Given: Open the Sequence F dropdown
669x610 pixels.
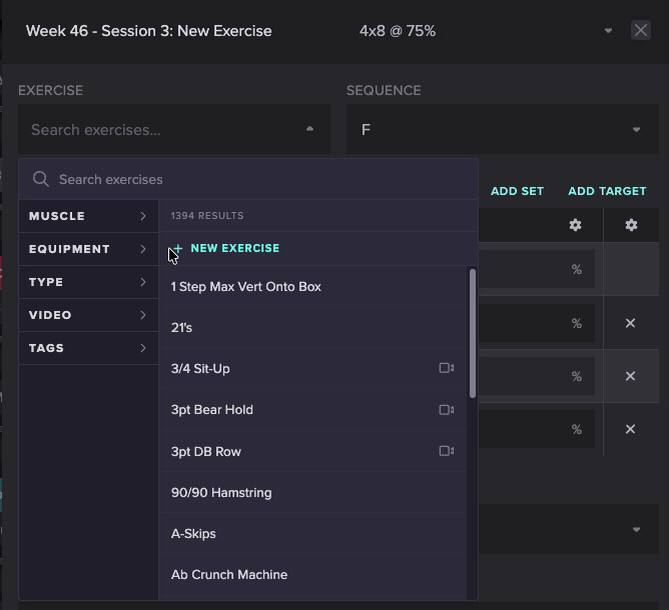Looking at the screenshot, I should (x=502, y=129).
